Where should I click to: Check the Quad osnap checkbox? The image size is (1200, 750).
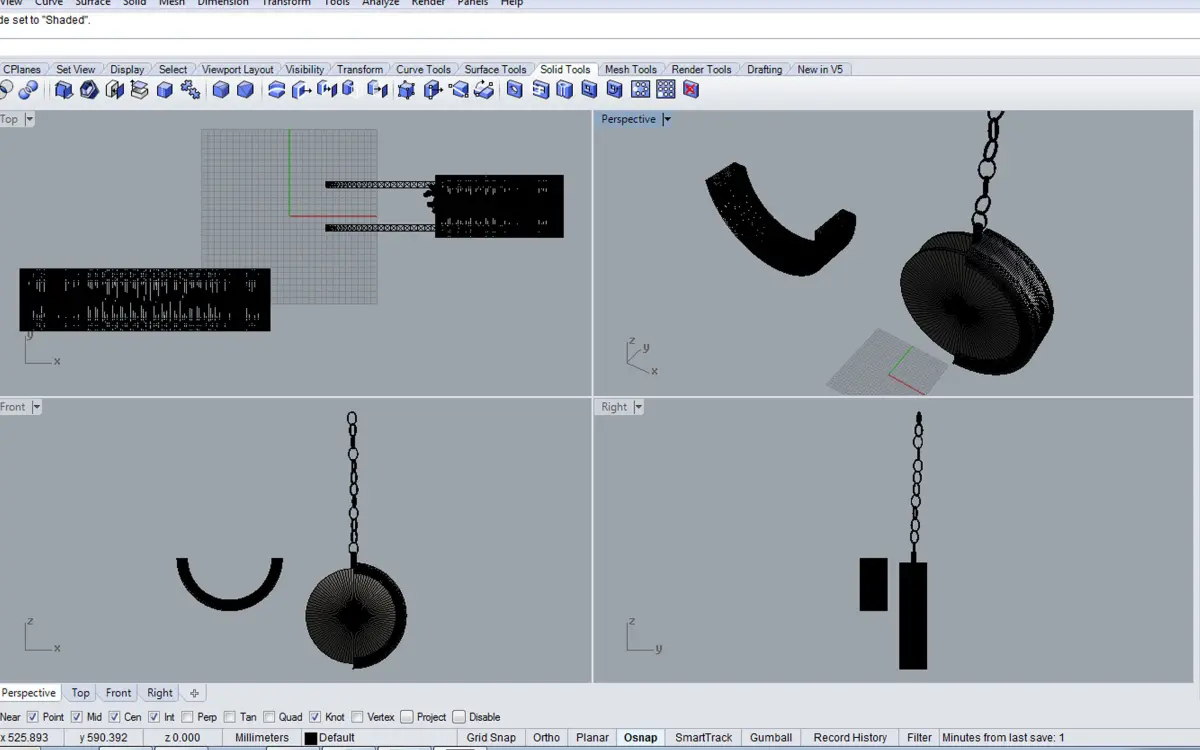(268, 717)
